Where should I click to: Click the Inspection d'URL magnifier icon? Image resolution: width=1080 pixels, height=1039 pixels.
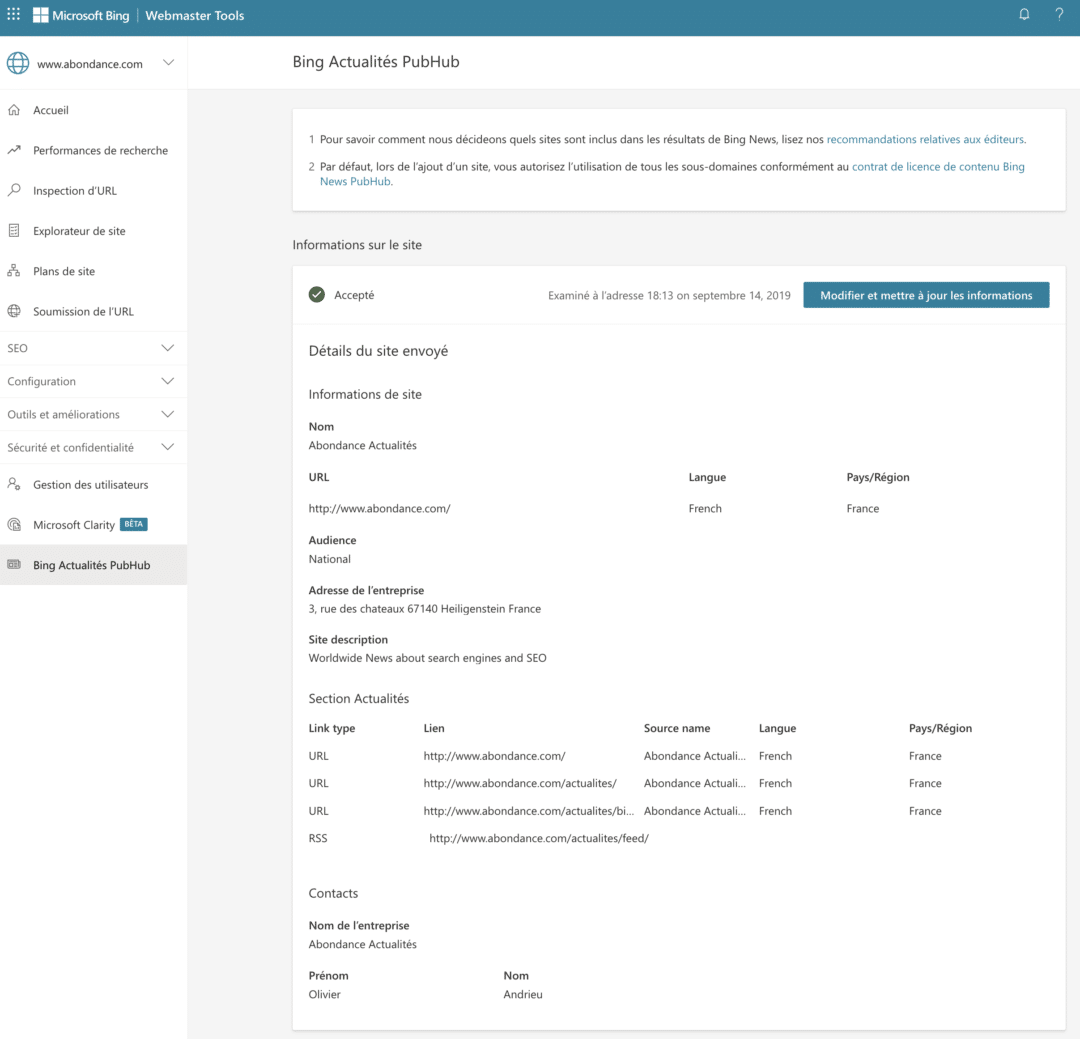[16, 190]
